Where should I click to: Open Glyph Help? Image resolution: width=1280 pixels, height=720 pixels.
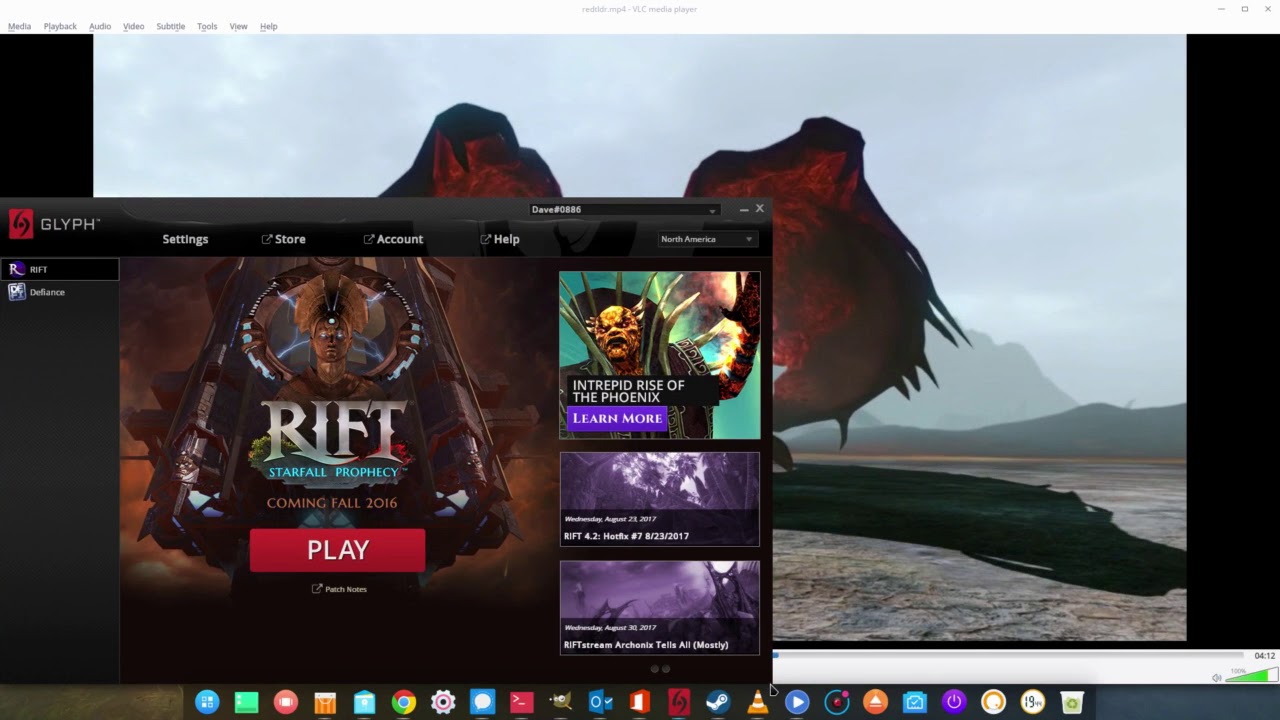[x=500, y=239]
